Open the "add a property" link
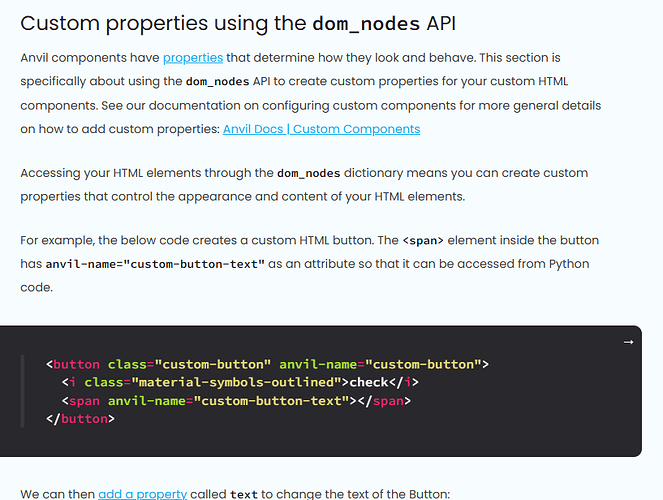This screenshot has height=500, width=663. tap(156, 493)
